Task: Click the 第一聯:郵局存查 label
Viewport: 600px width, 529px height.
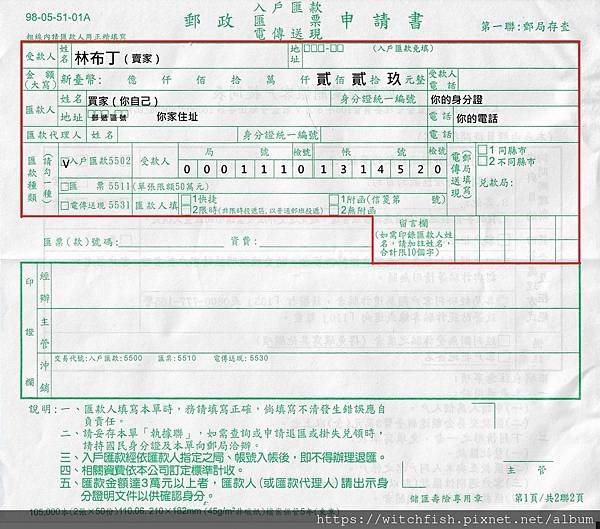Action: pos(525,26)
